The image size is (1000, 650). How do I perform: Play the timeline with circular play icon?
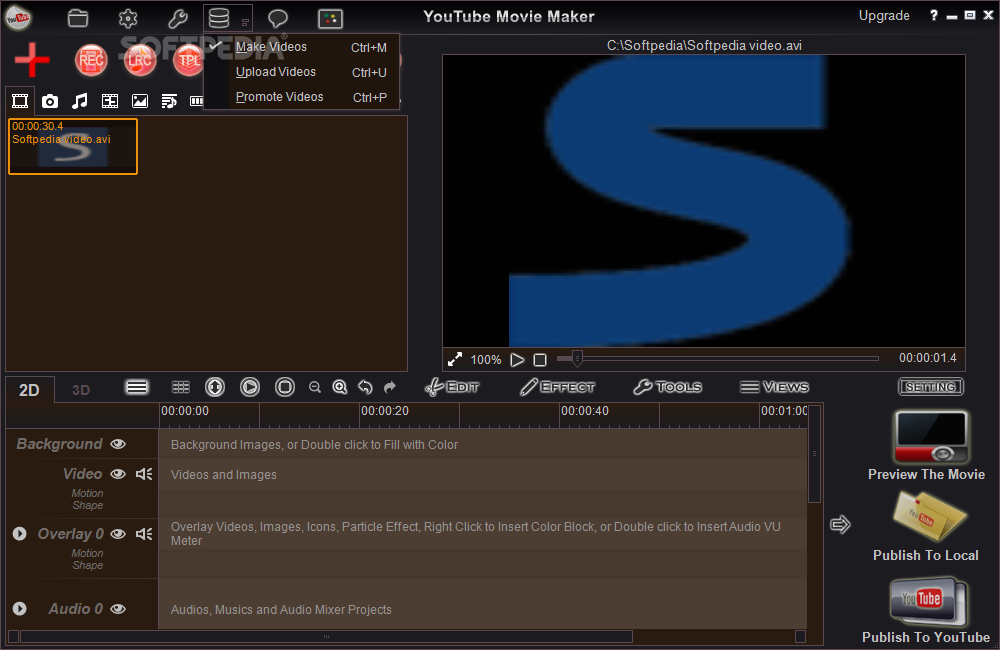[250, 387]
